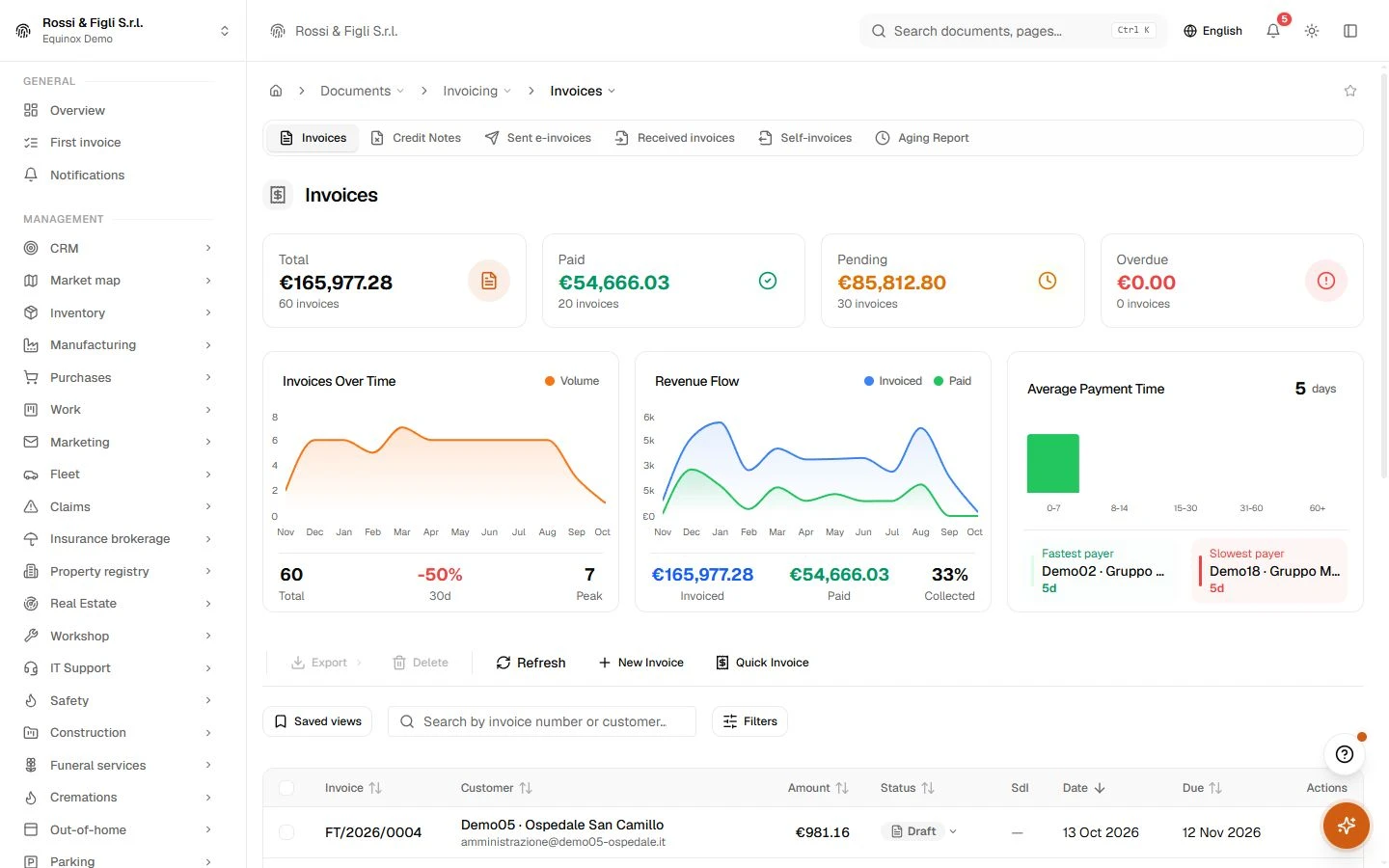Open the Received invoices tab
This screenshot has height=868, width=1389.
pyautogui.click(x=675, y=138)
